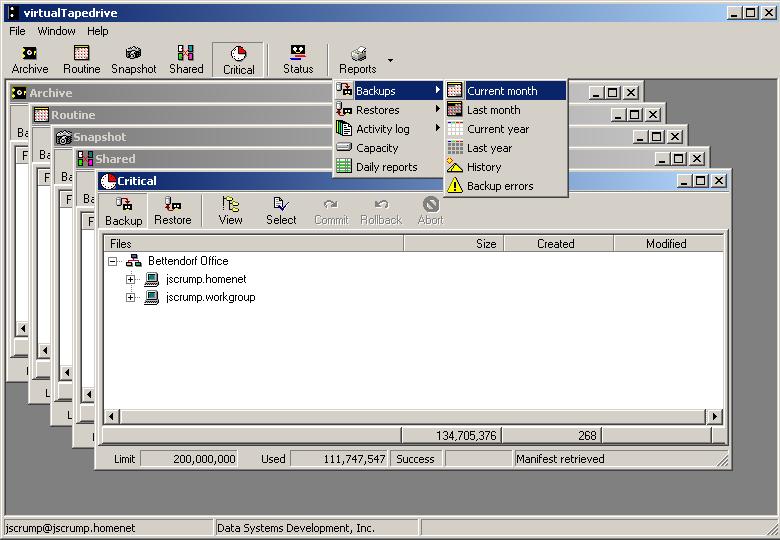Click the View toolbar icon
The height and width of the screenshot is (540, 780).
click(x=231, y=211)
